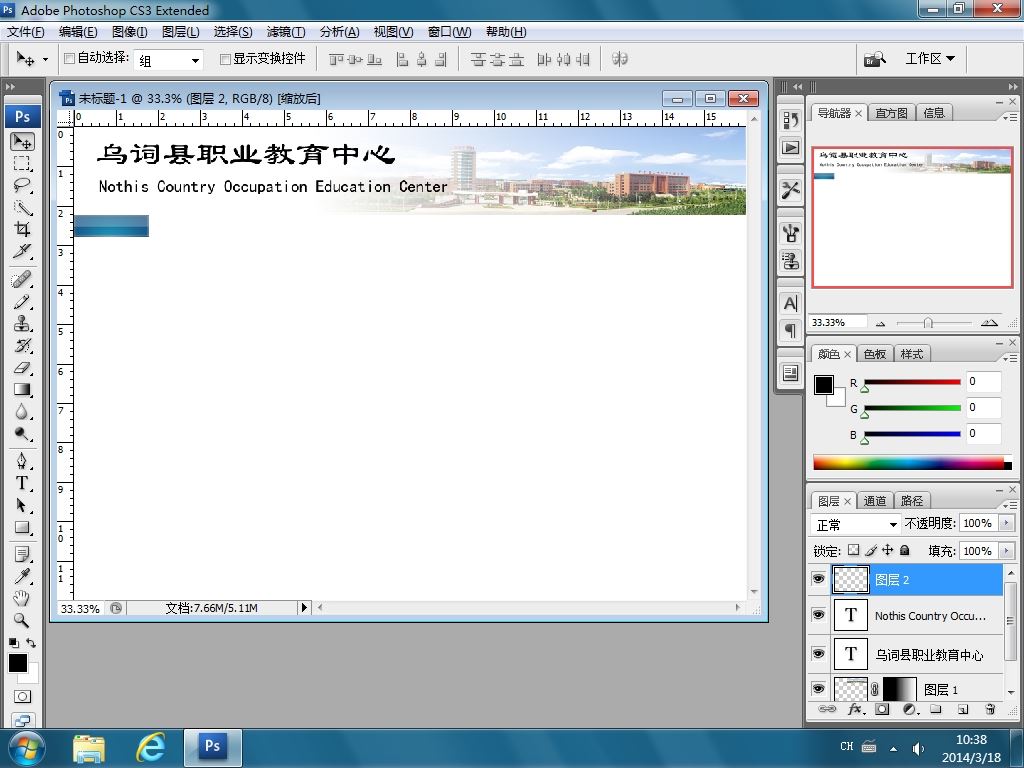Image resolution: width=1024 pixels, height=768 pixels.
Task: Enable the 显示变换控件 checkbox
Action: coord(225,59)
